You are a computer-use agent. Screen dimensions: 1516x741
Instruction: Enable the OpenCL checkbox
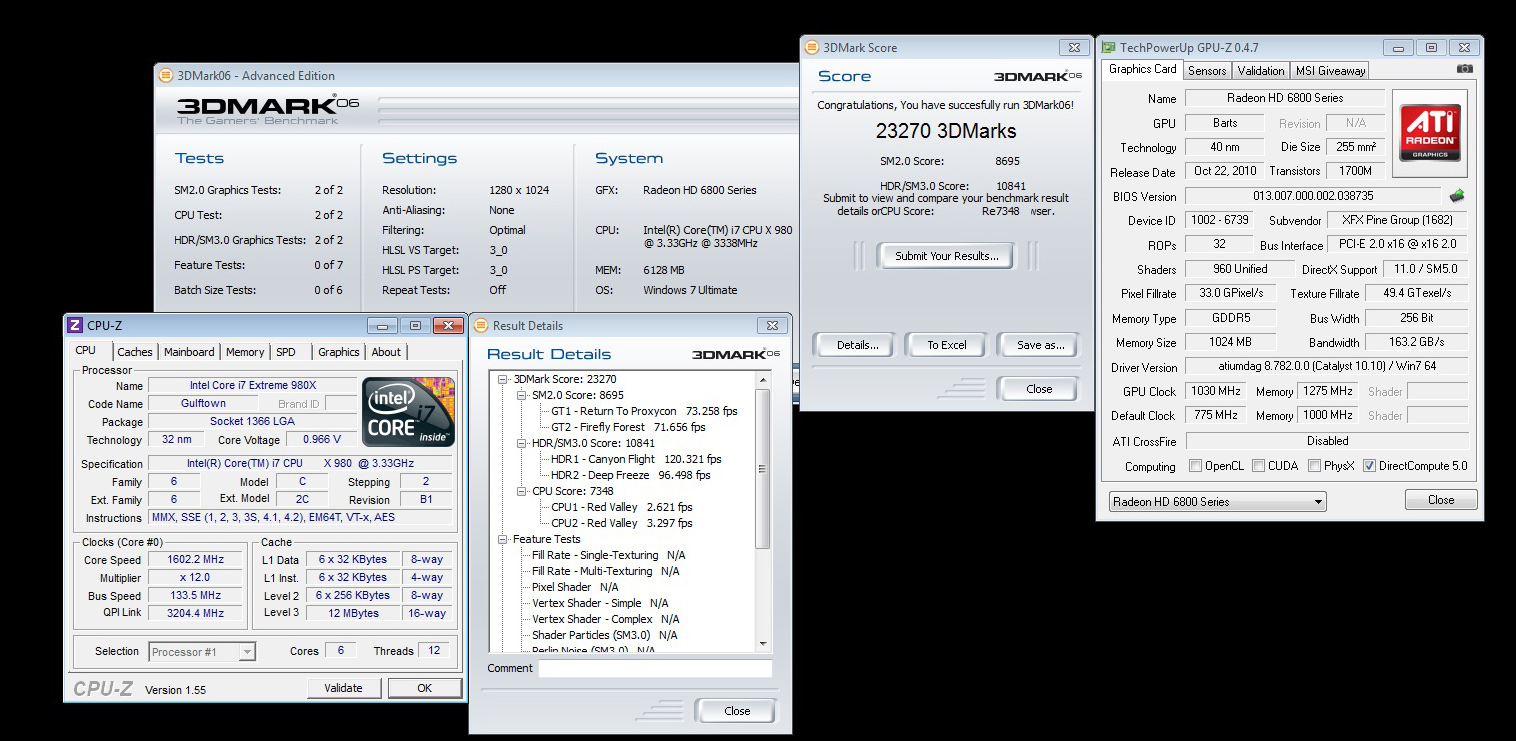(1195, 466)
